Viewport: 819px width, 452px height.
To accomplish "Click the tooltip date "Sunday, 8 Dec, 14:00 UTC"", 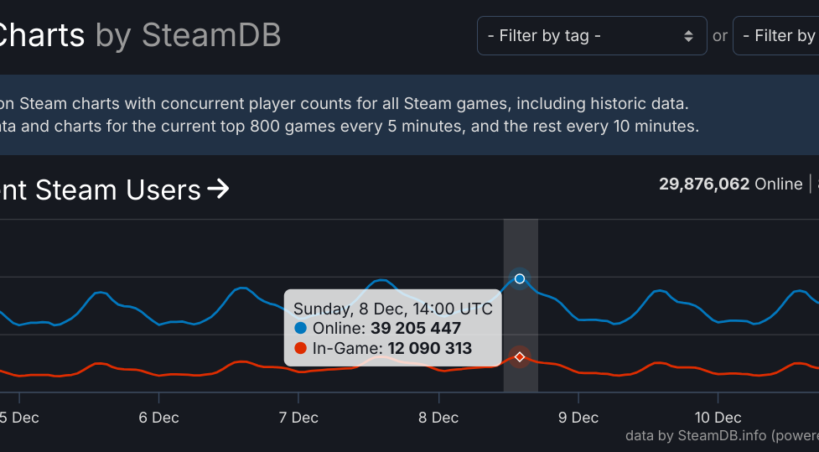I will click(x=392, y=308).
